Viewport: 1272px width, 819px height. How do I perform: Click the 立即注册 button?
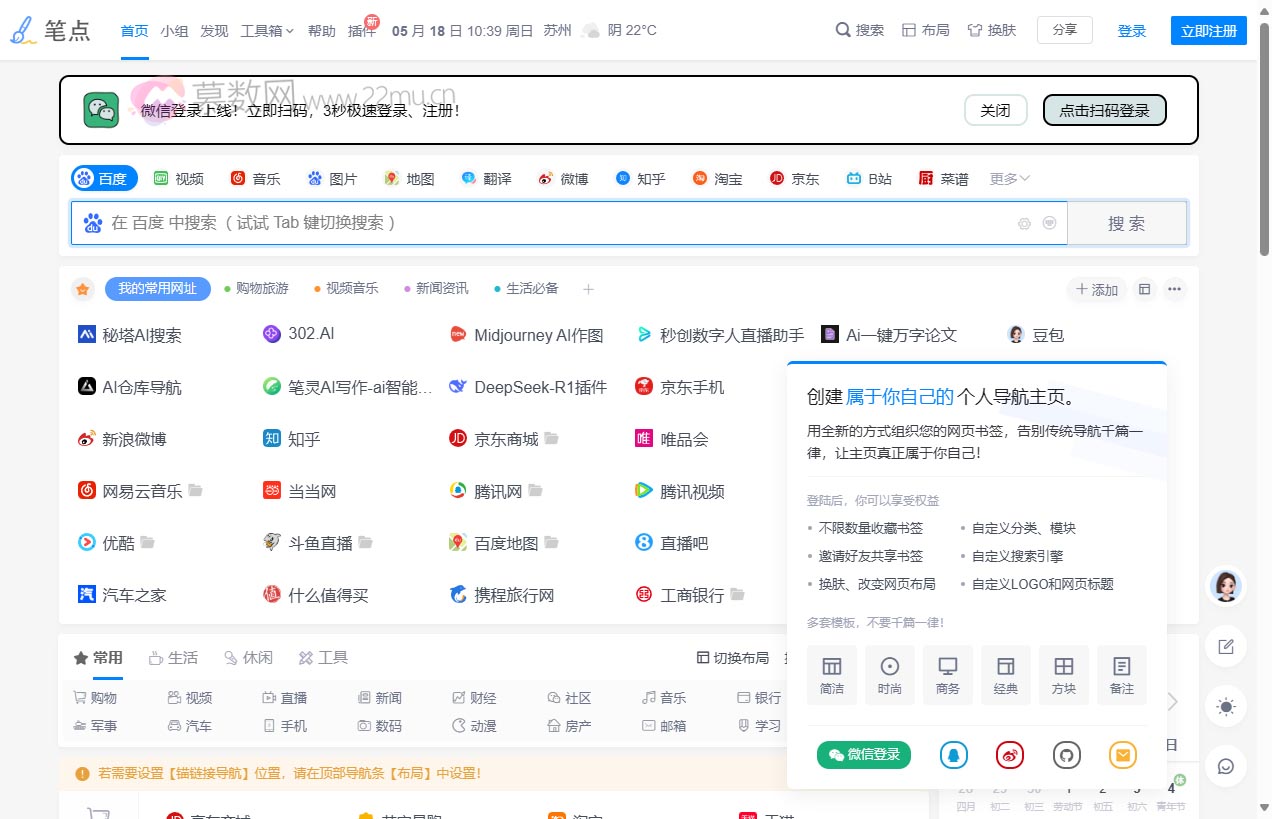point(1208,30)
